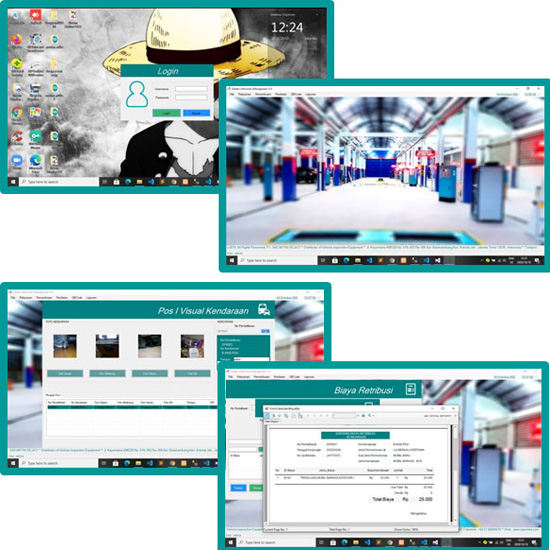Close the report viewer window
This screenshot has height=550, width=550.
pyautogui.click(x=454, y=409)
